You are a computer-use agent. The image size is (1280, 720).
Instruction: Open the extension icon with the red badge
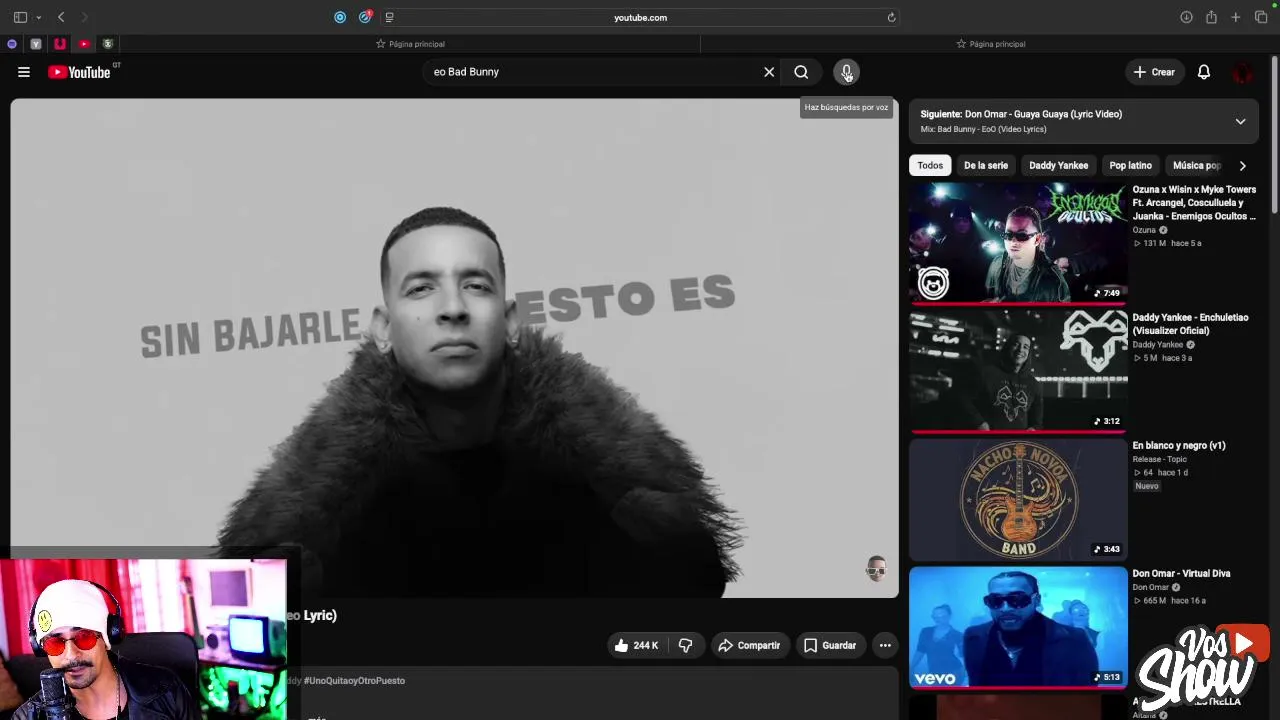click(x=365, y=17)
